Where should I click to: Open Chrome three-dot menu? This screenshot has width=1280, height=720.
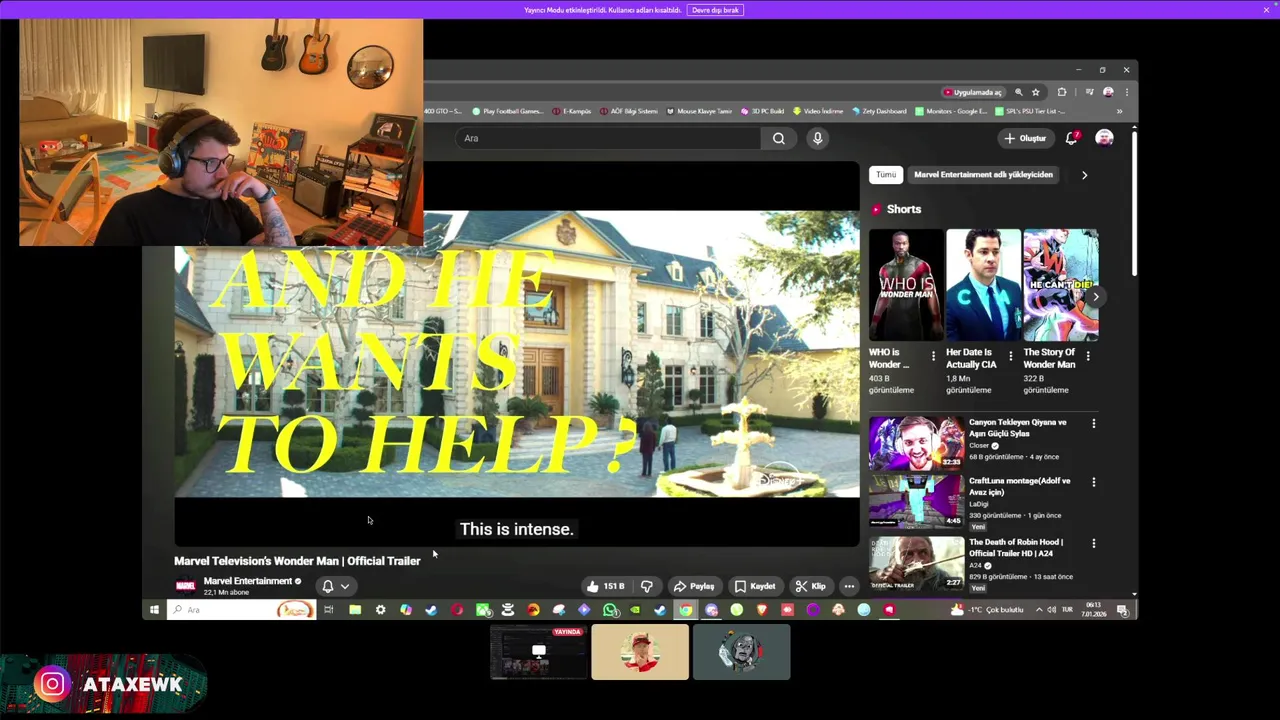(x=1126, y=92)
